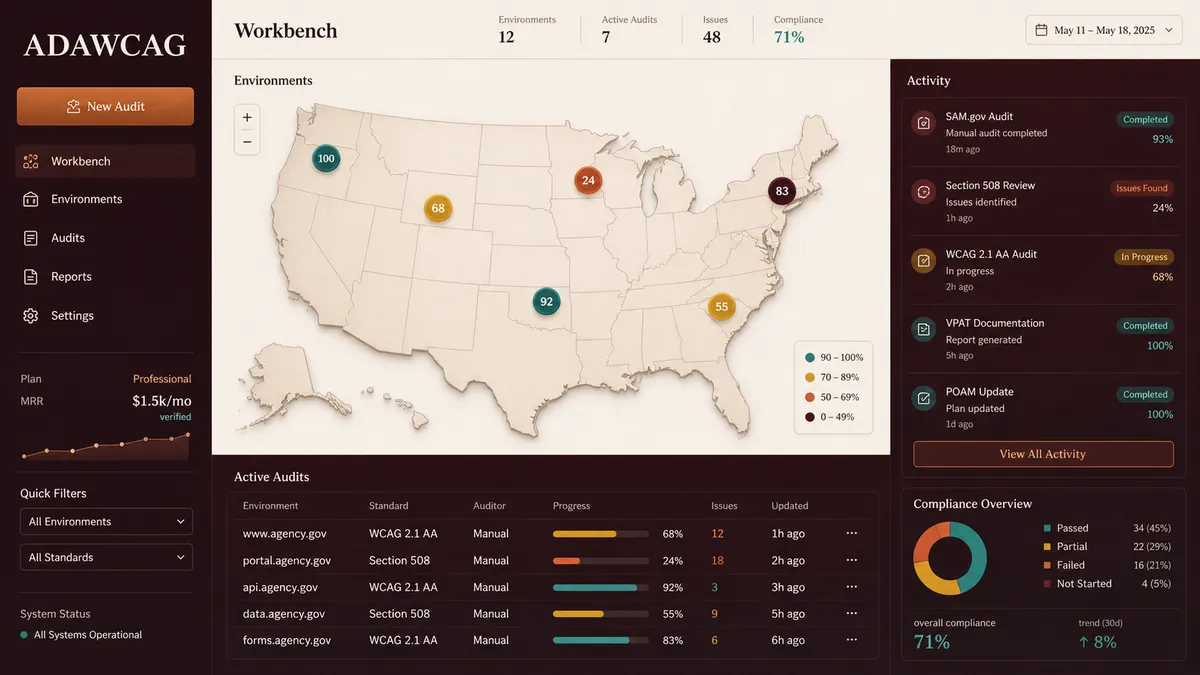
Task: Select the map marker labeled 83
Action: (781, 191)
